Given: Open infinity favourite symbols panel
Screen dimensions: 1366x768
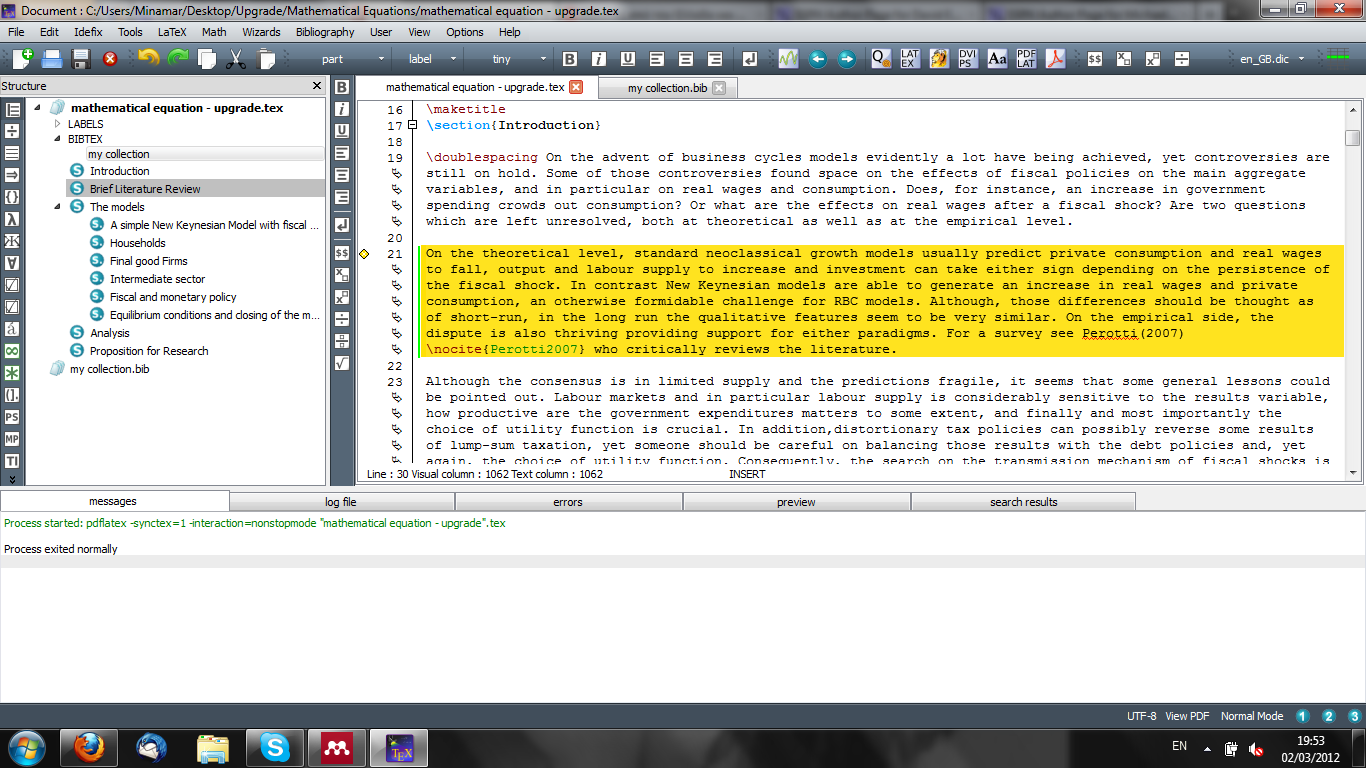Looking at the screenshot, I should coord(12,351).
